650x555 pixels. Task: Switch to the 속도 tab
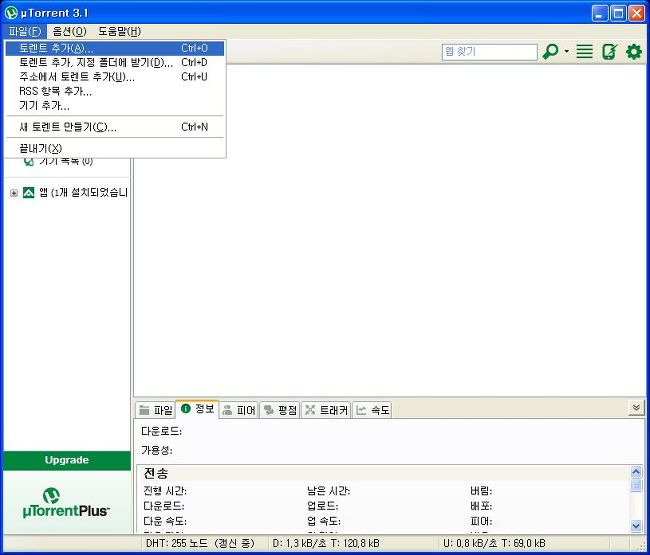(373, 410)
